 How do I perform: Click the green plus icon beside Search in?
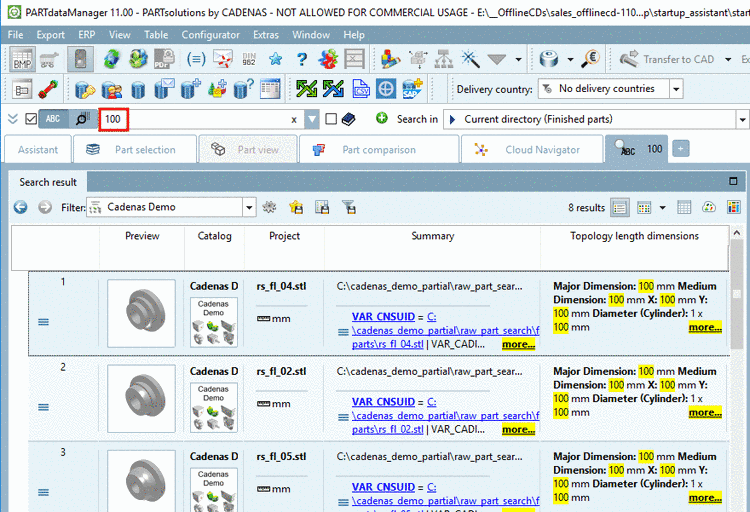(x=382, y=119)
